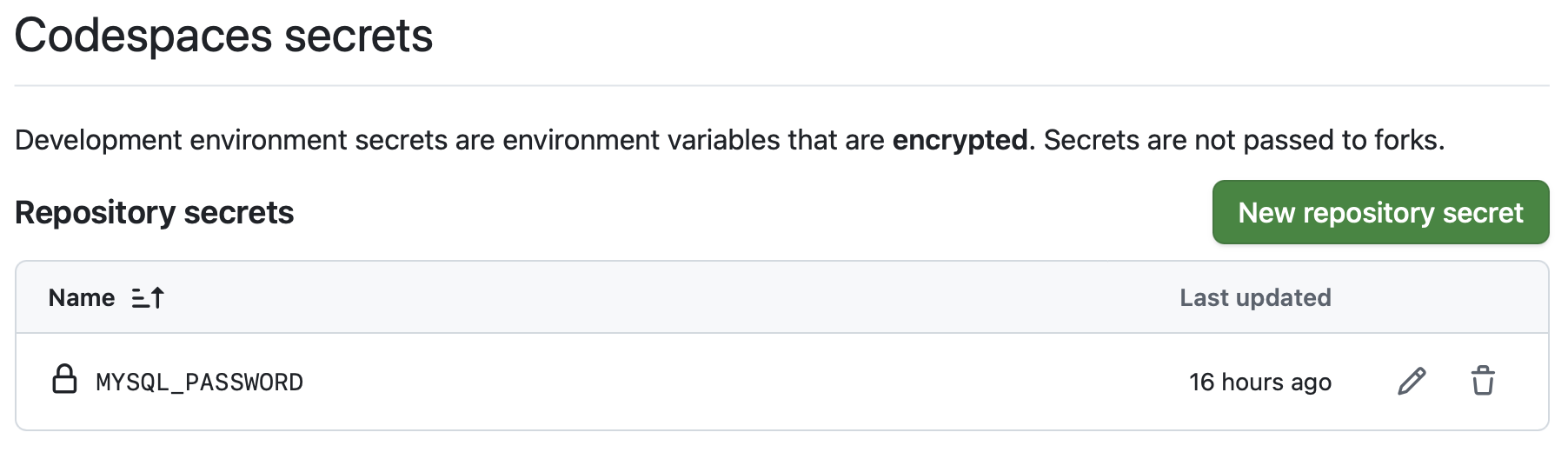Click the lock icon beside MYSQL_PASSWORD
The height and width of the screenshot is (459, 1568).
pos(64,380)
